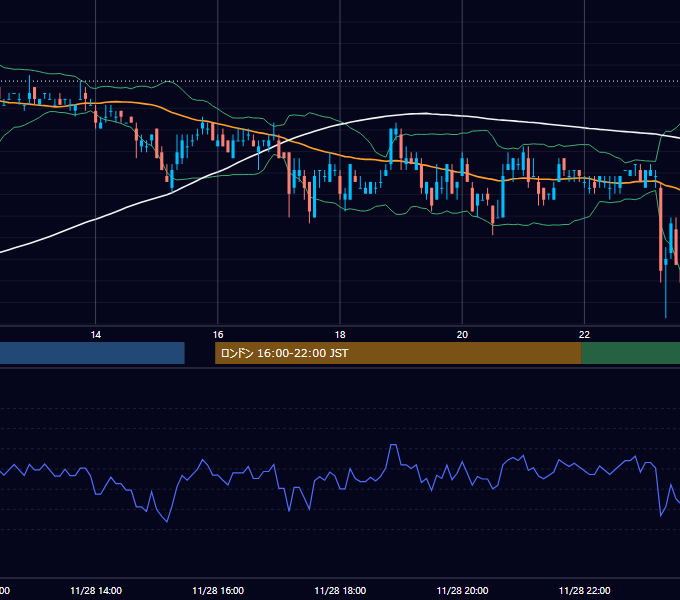This screenshot has width=680, height=600.
Task: Click the '11/28 22:00' date label on the lower axis
Action: pos(585,590)
